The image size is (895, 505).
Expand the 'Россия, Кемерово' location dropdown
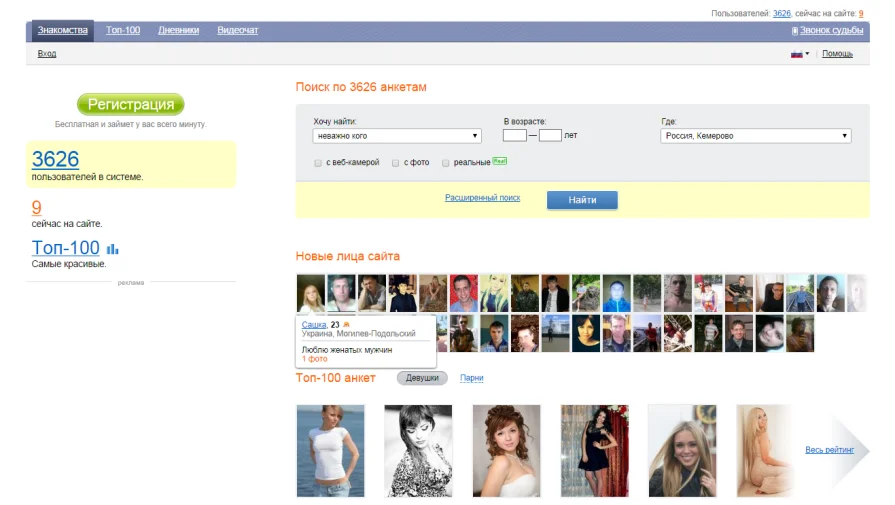tap(756, 136)
